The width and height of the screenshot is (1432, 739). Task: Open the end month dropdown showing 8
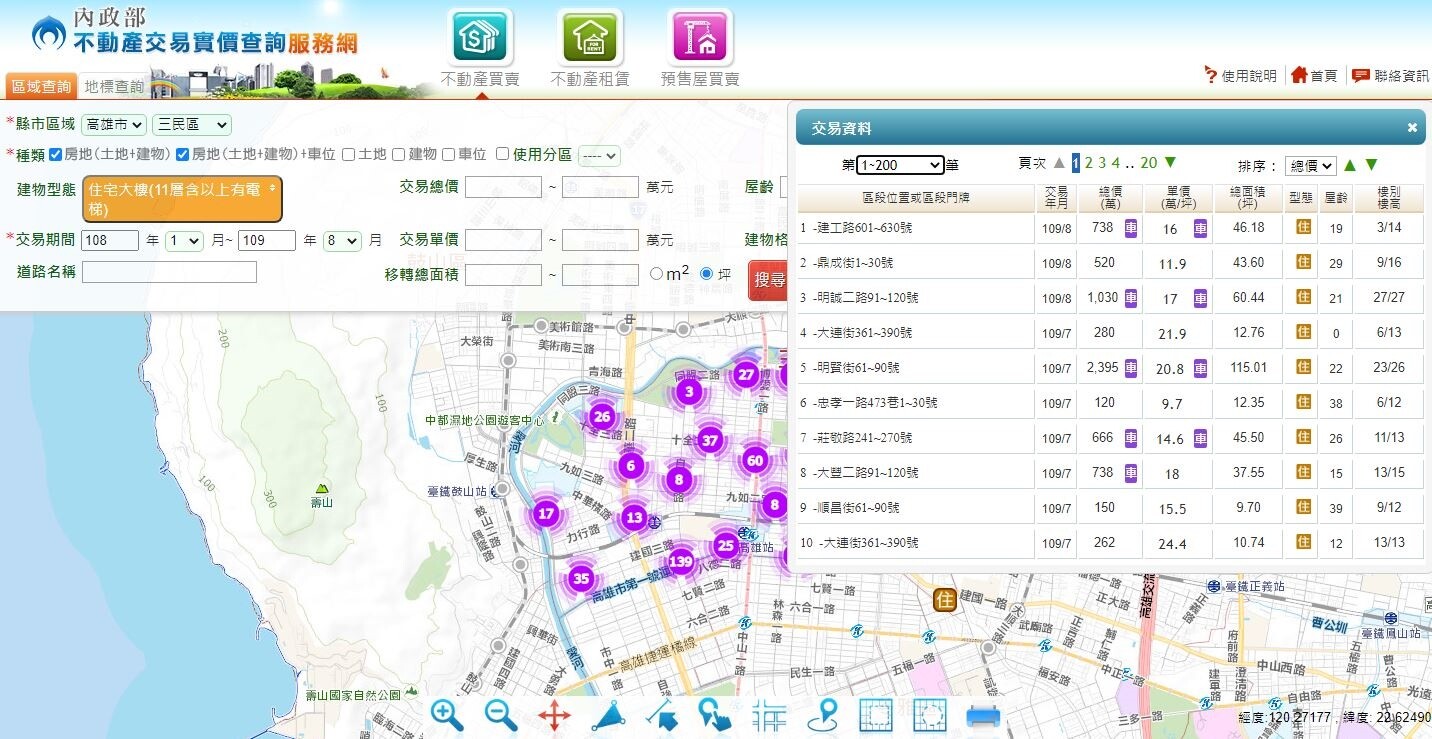(342, 241)
